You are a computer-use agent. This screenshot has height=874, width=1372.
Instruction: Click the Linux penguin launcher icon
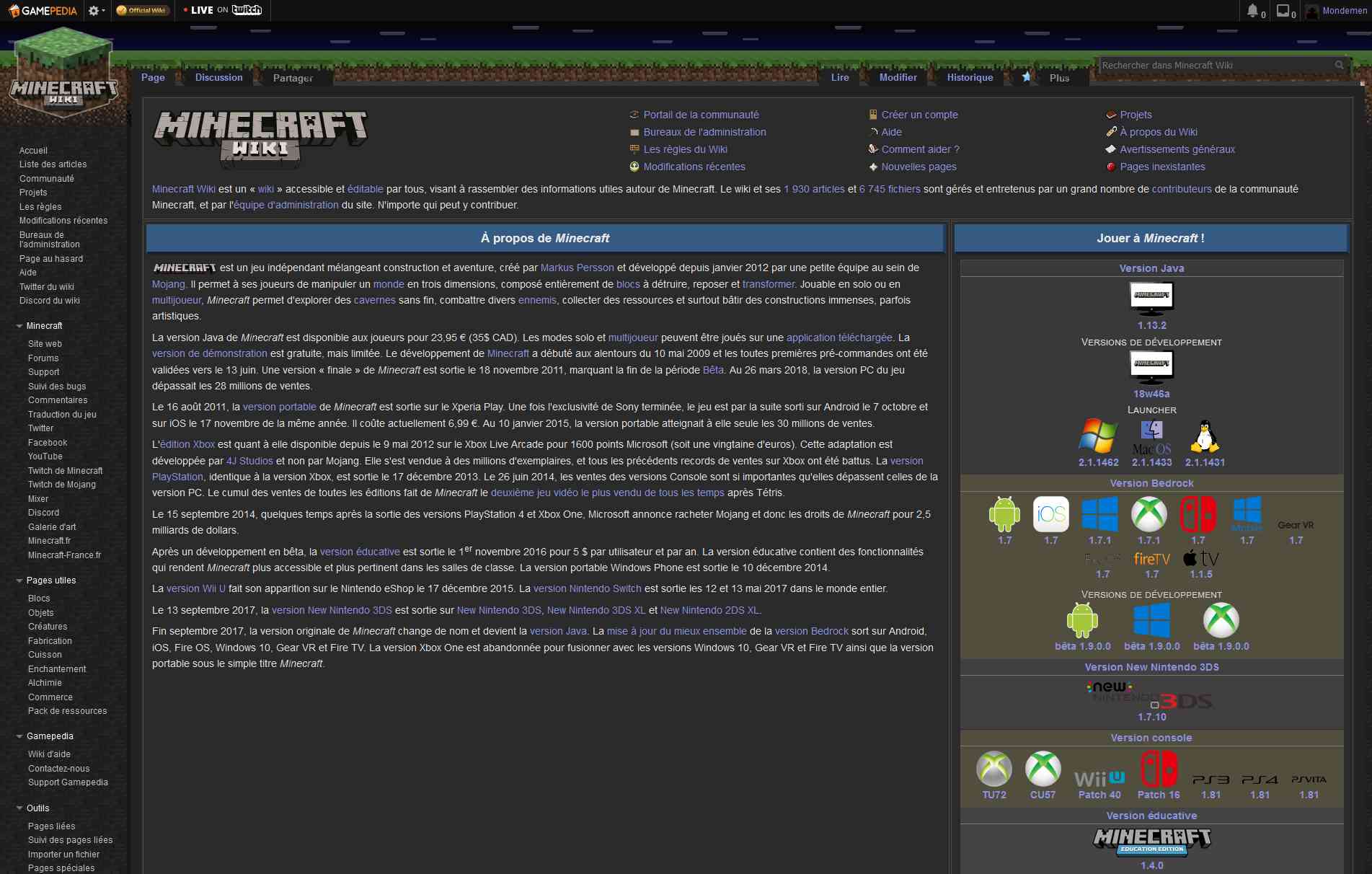[x=1205, y=436]
